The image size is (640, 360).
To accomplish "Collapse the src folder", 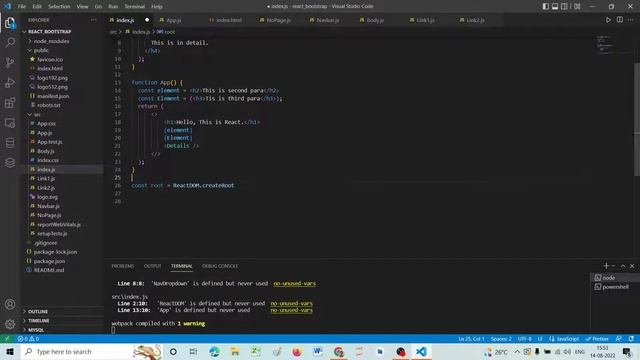I will tap(37, 114).
